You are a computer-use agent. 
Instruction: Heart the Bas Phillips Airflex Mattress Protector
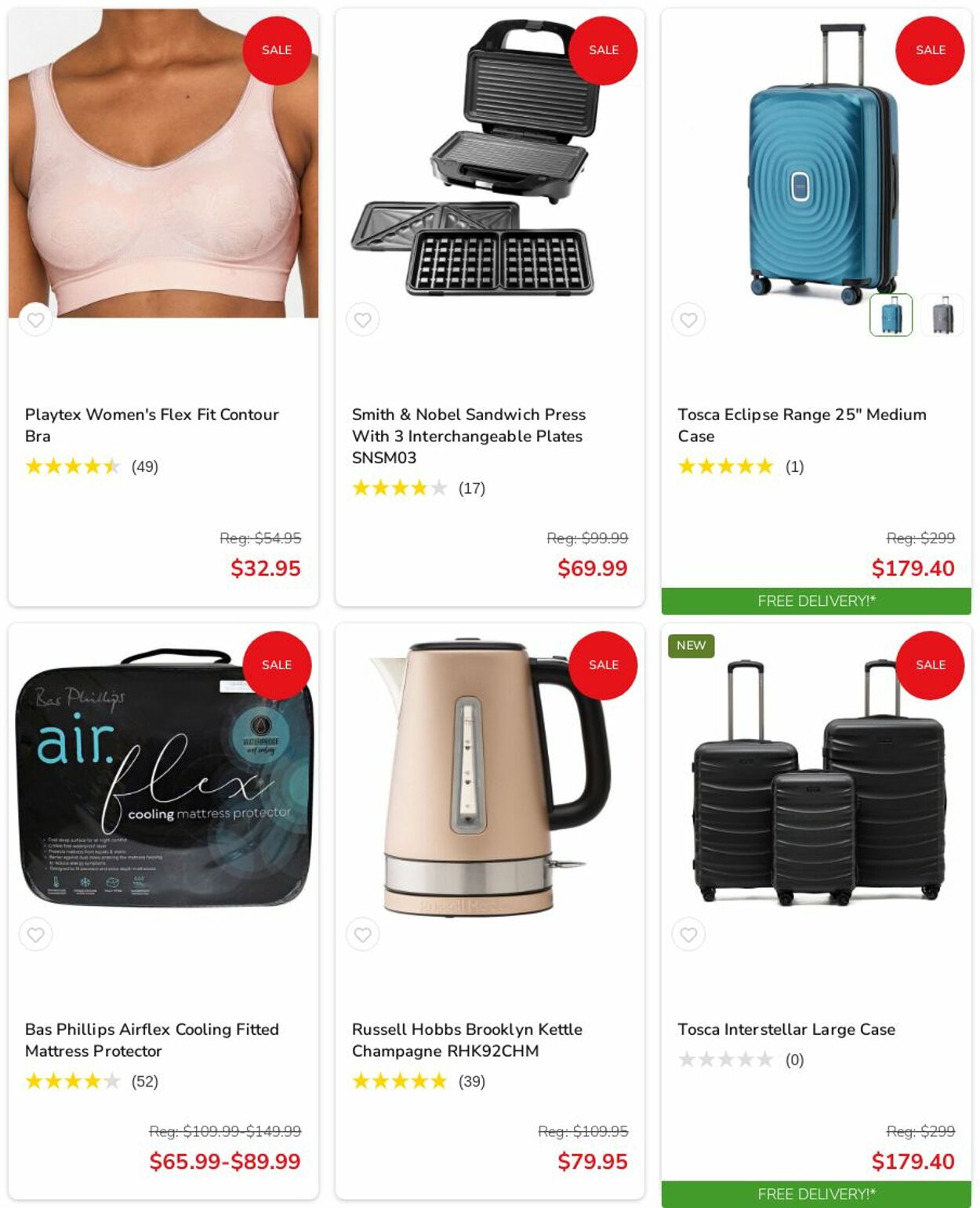pos(36,934)
